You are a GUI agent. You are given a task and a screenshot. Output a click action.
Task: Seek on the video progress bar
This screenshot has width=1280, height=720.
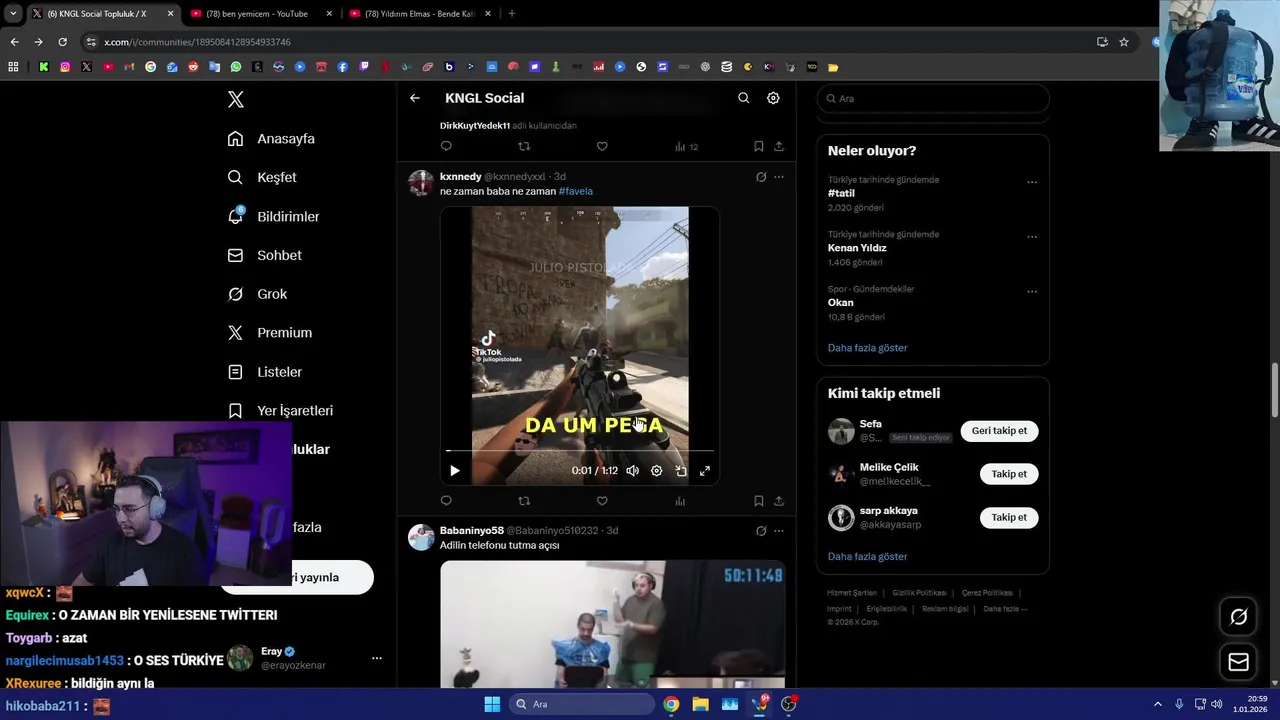[580, 451]
